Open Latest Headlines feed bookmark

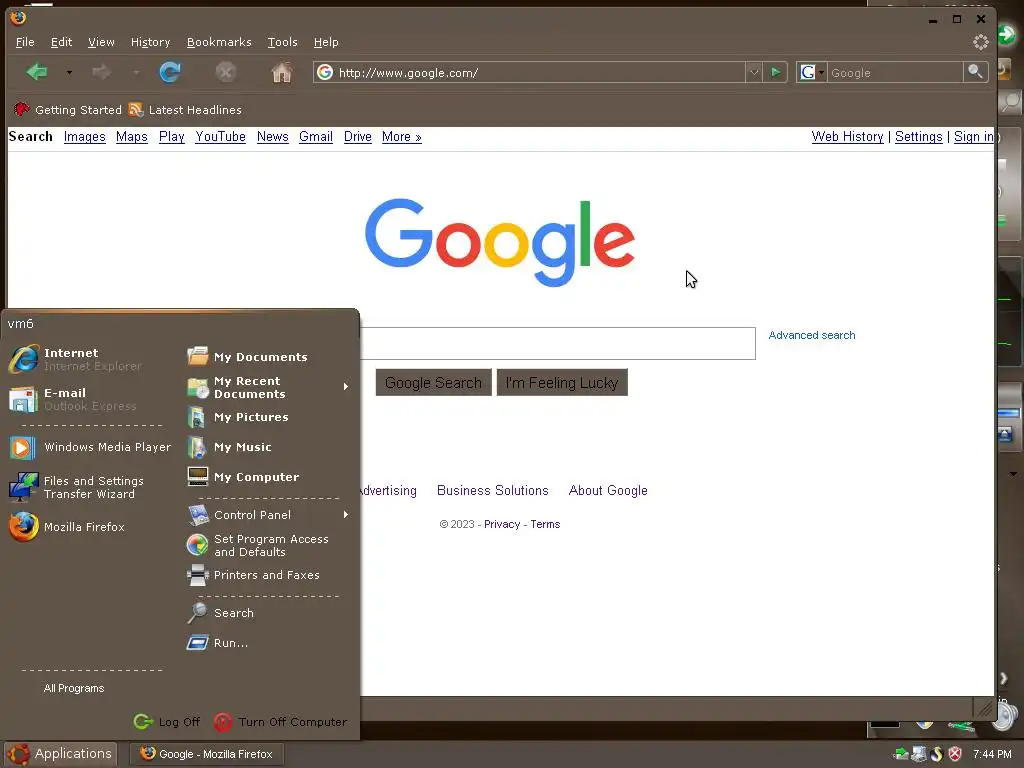pyautogui.click(x=185, y=110)
